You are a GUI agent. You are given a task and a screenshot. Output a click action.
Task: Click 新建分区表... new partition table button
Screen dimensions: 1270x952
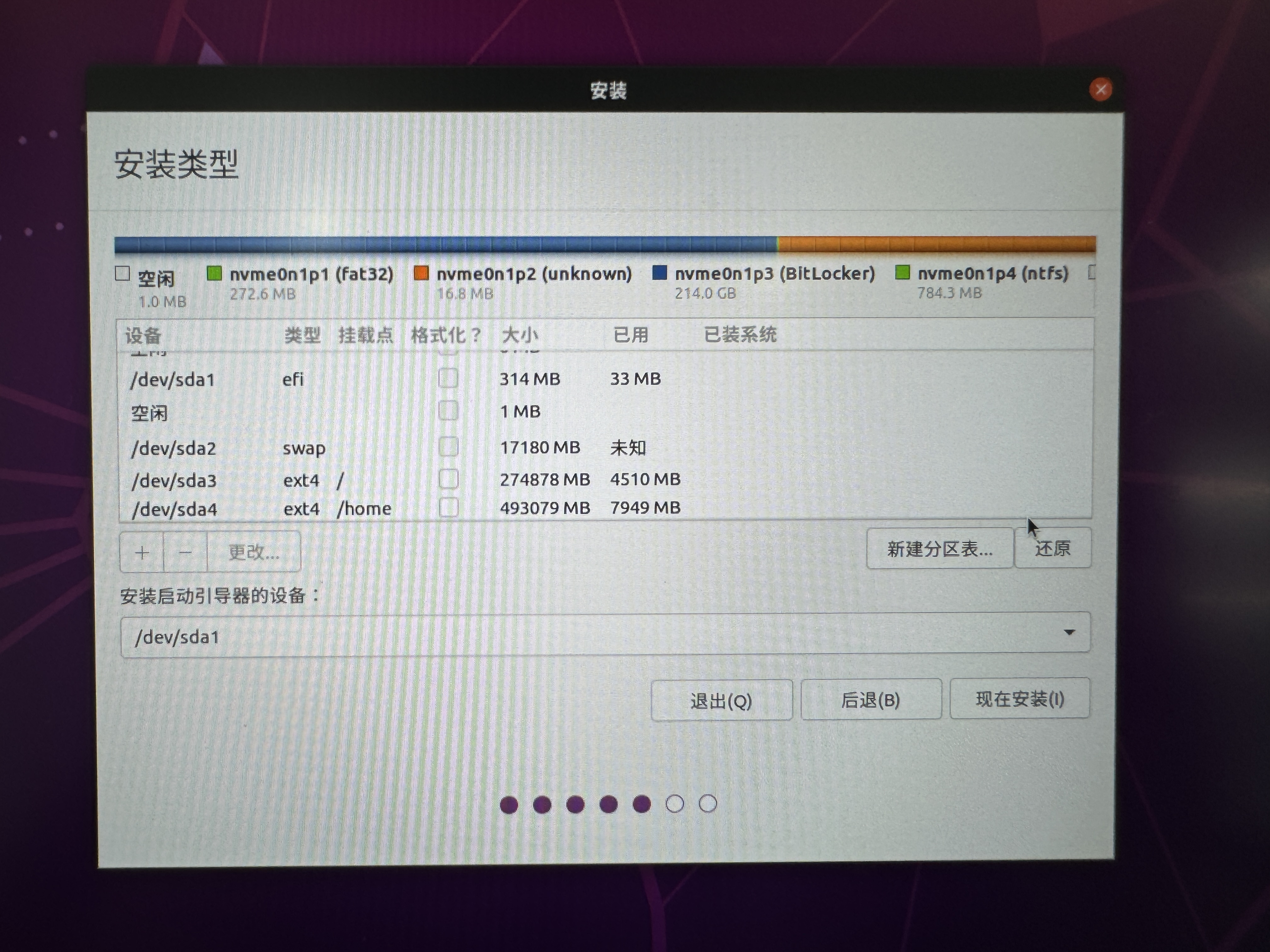pos(939,549)
